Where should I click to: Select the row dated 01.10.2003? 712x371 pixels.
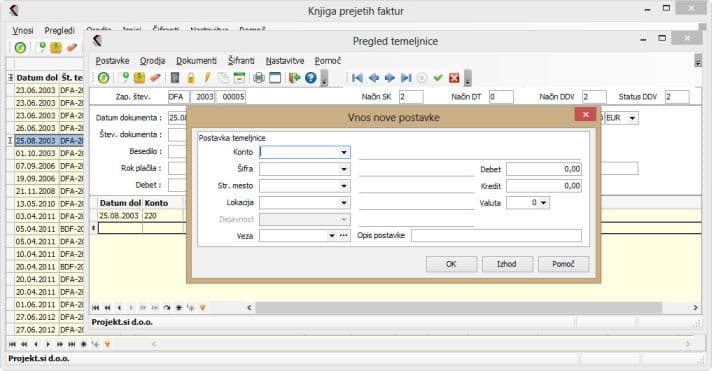click(49, 153)
